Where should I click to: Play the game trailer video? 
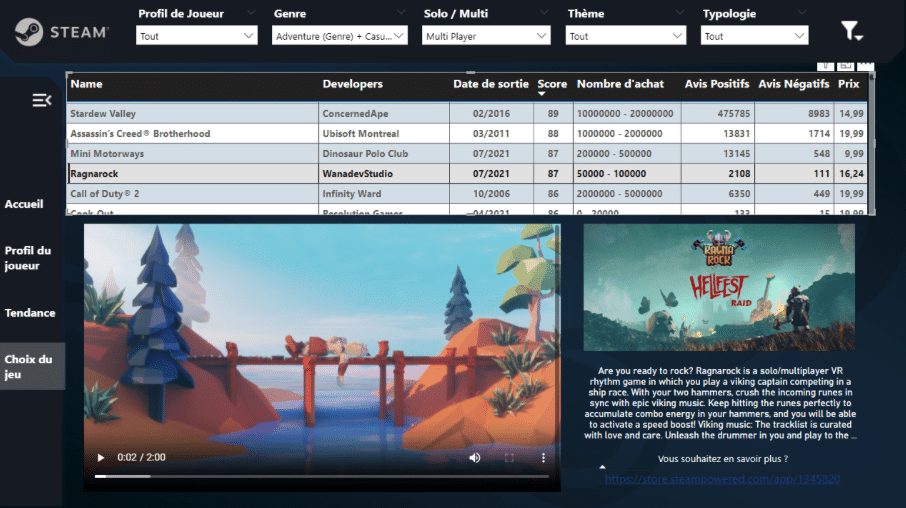coord(101,458)
